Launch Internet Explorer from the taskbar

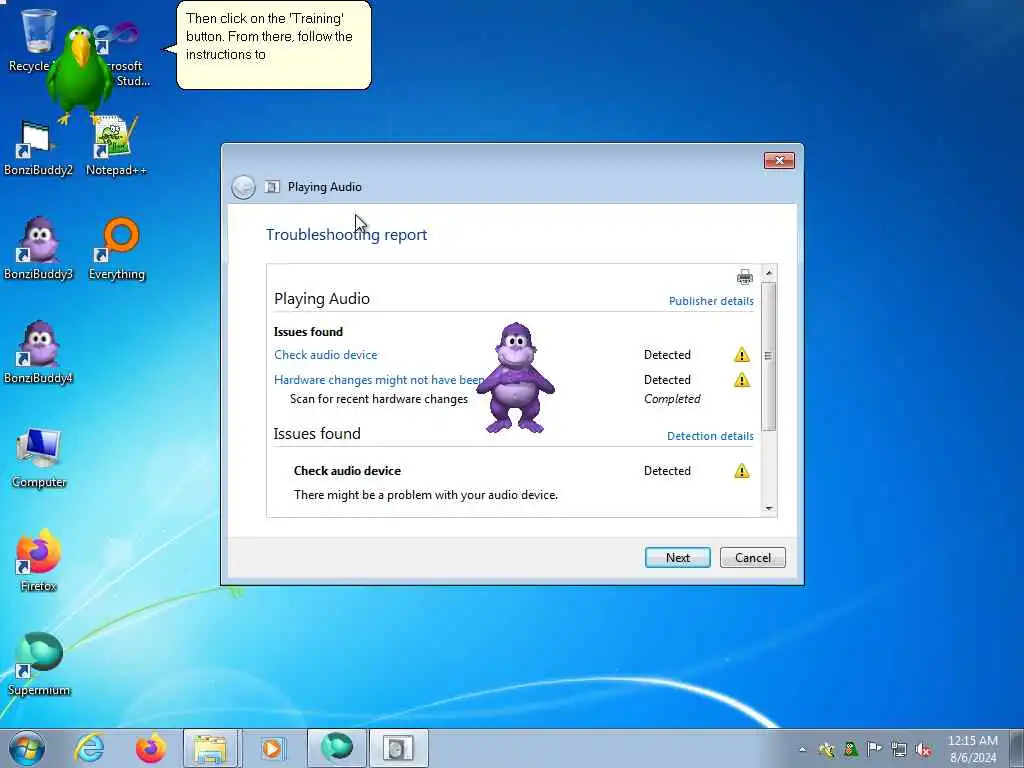point(89,748)
